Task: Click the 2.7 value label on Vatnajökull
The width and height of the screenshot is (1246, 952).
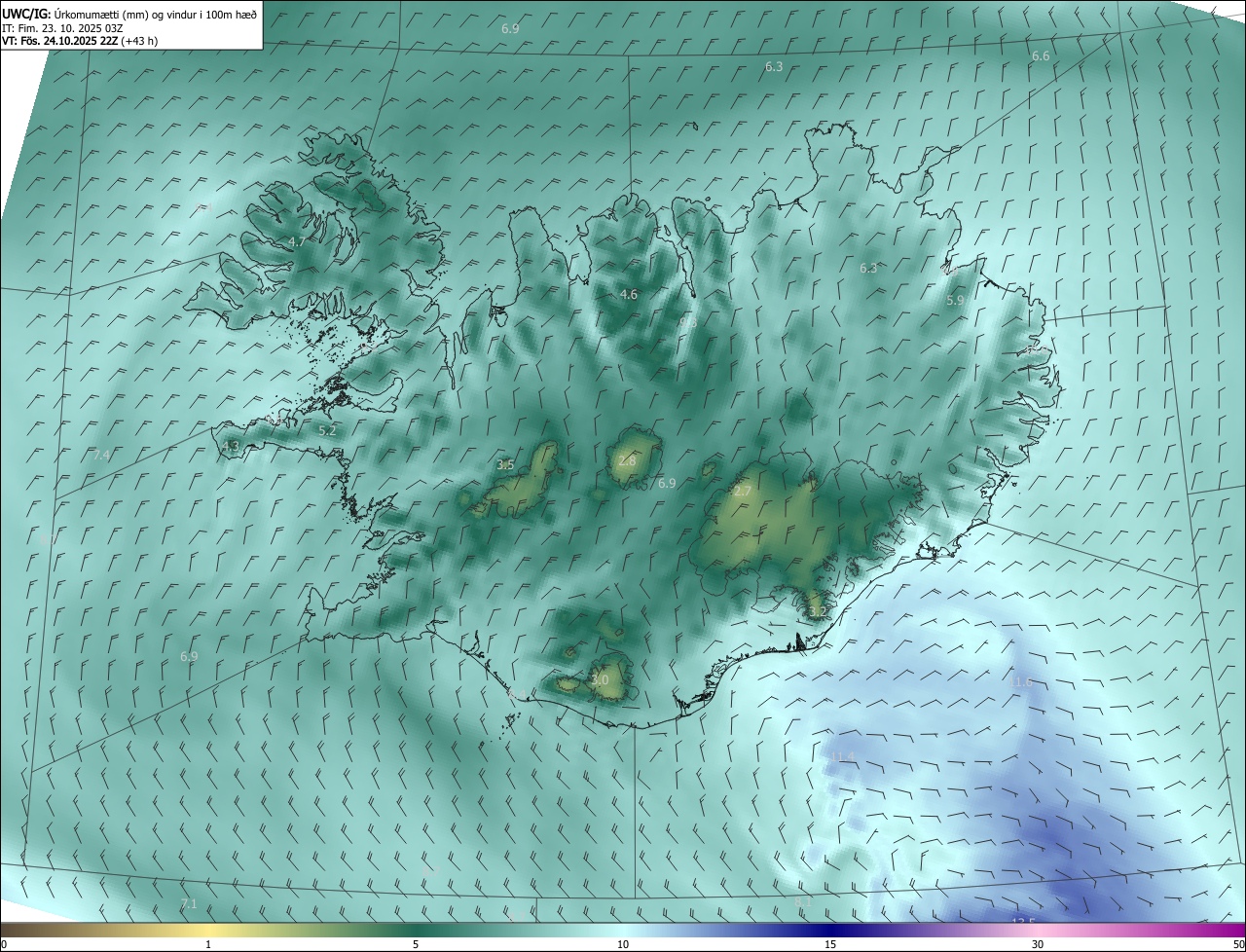Action: (x=742, y=492)
